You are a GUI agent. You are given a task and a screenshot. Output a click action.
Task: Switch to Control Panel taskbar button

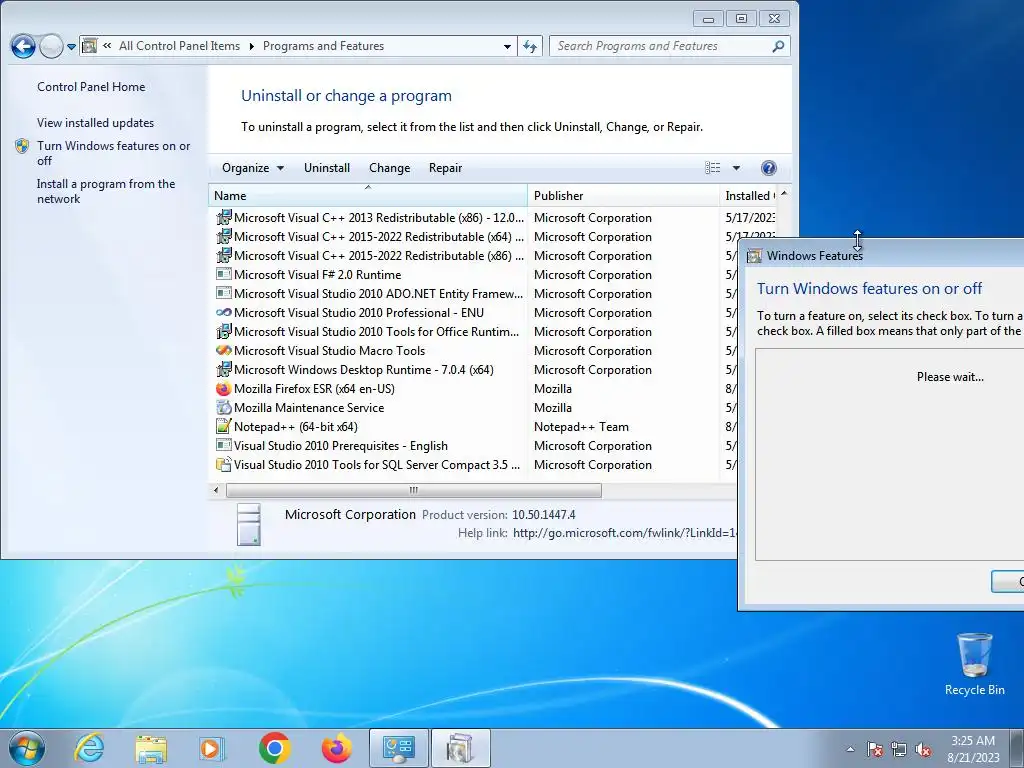tap(398, 748)
